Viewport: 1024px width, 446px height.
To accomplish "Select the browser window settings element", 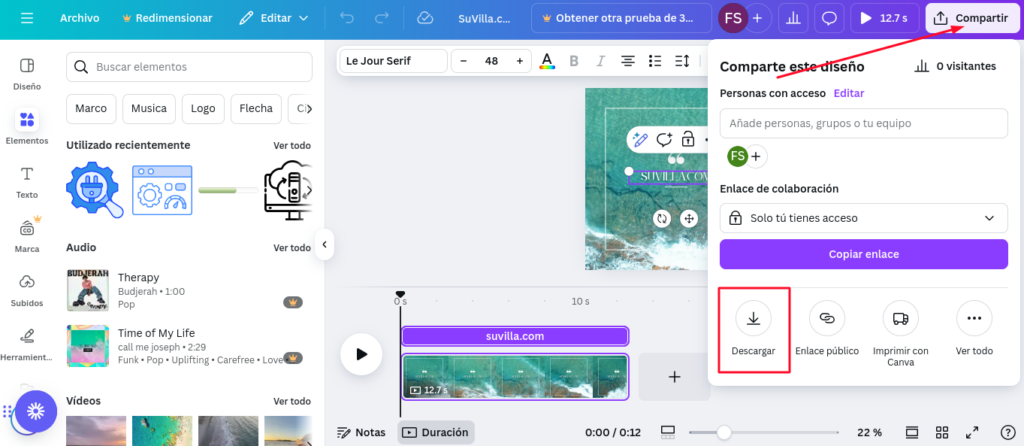I will 162,190.
